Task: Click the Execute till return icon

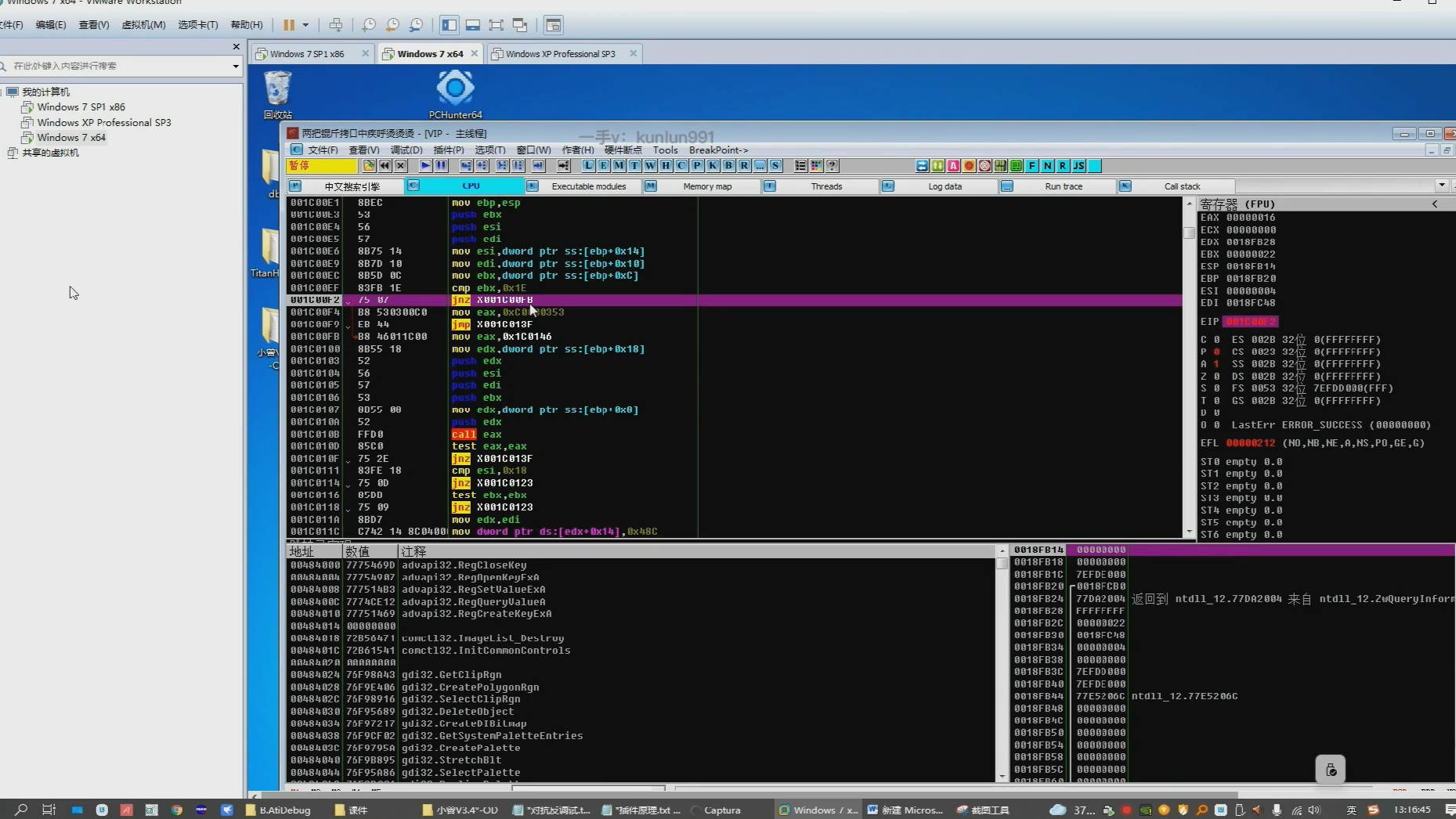Action: click(x=538, y=166)
